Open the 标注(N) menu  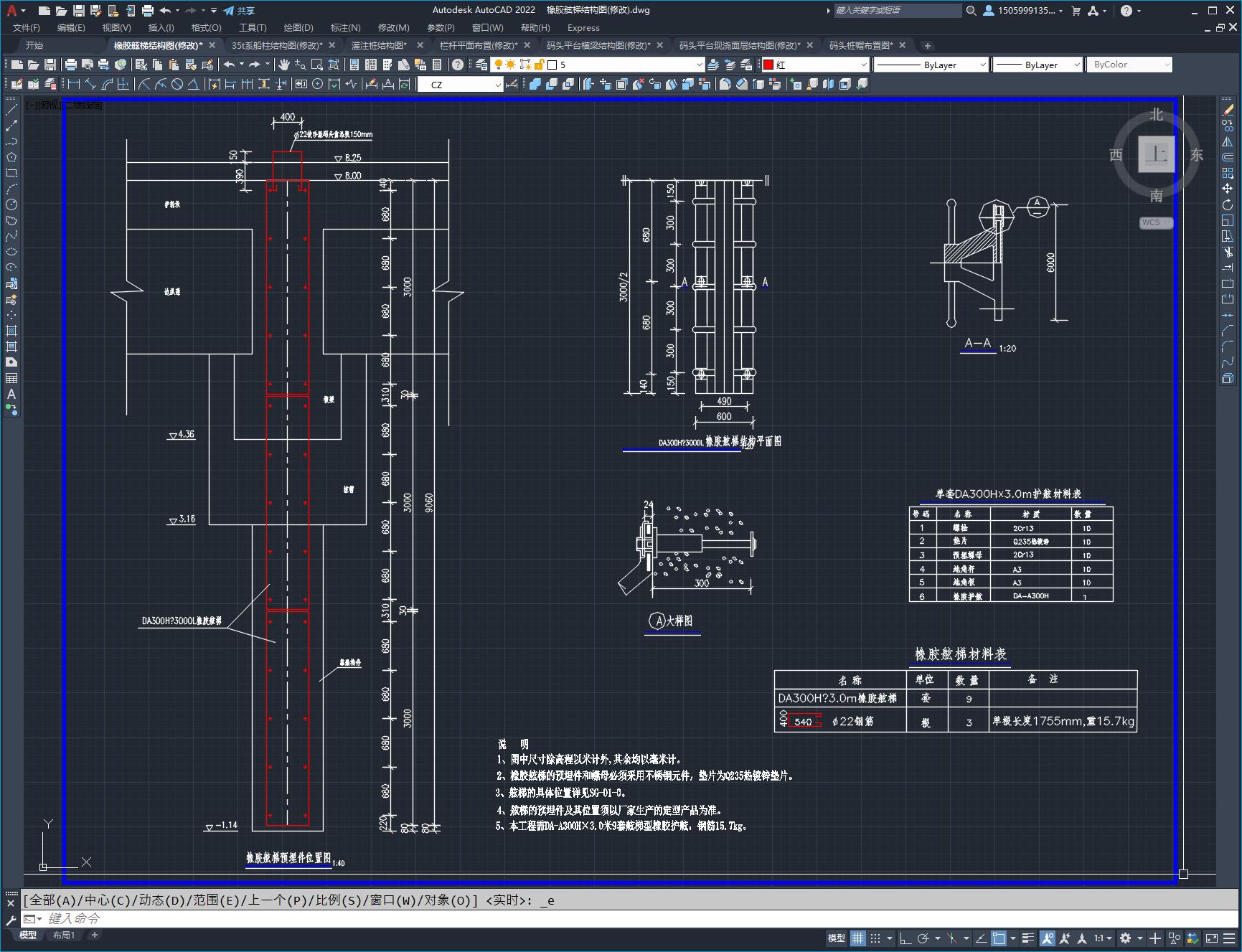(x=345, y=27)
